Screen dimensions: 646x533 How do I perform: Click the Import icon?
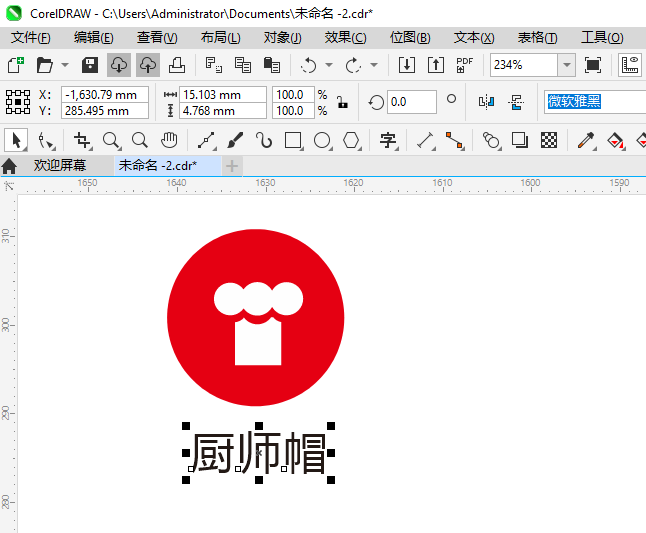[407, 65]
